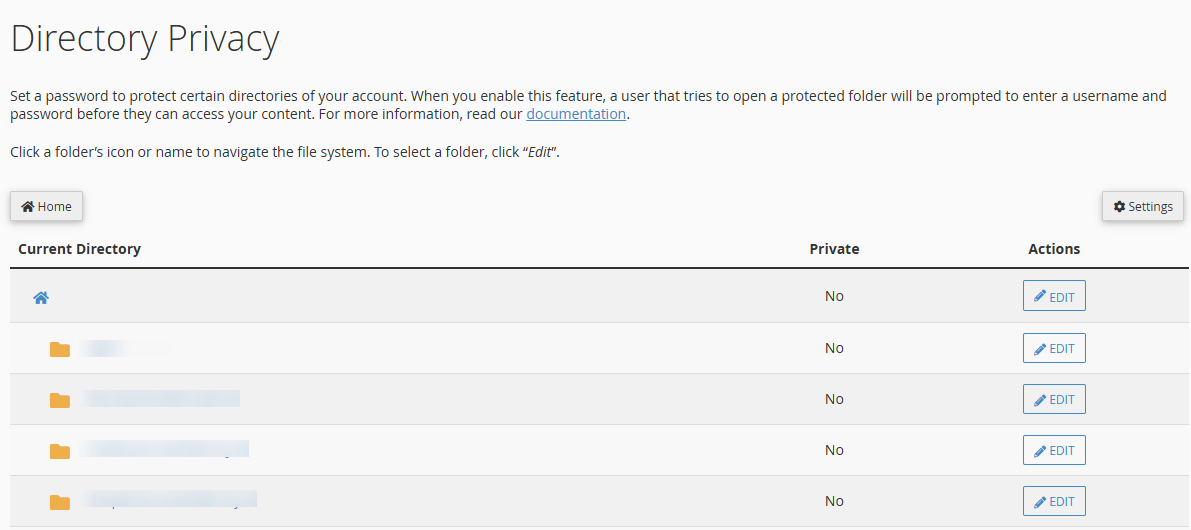Open the second orange folder icon
The height and width of the screenshot is (530, 1191).
point(60,400)
